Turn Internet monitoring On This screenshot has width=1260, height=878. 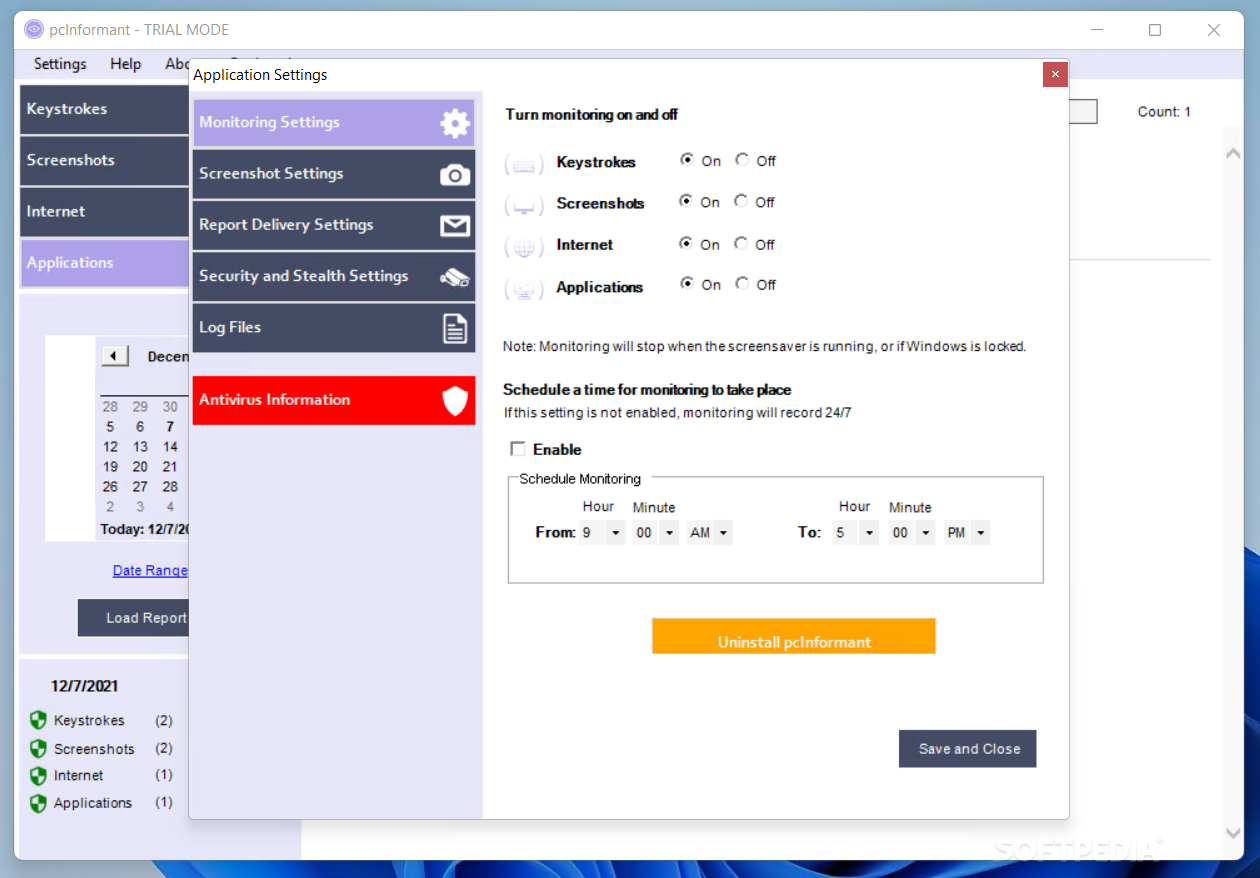pyautogui.click(x=686, y=243)
